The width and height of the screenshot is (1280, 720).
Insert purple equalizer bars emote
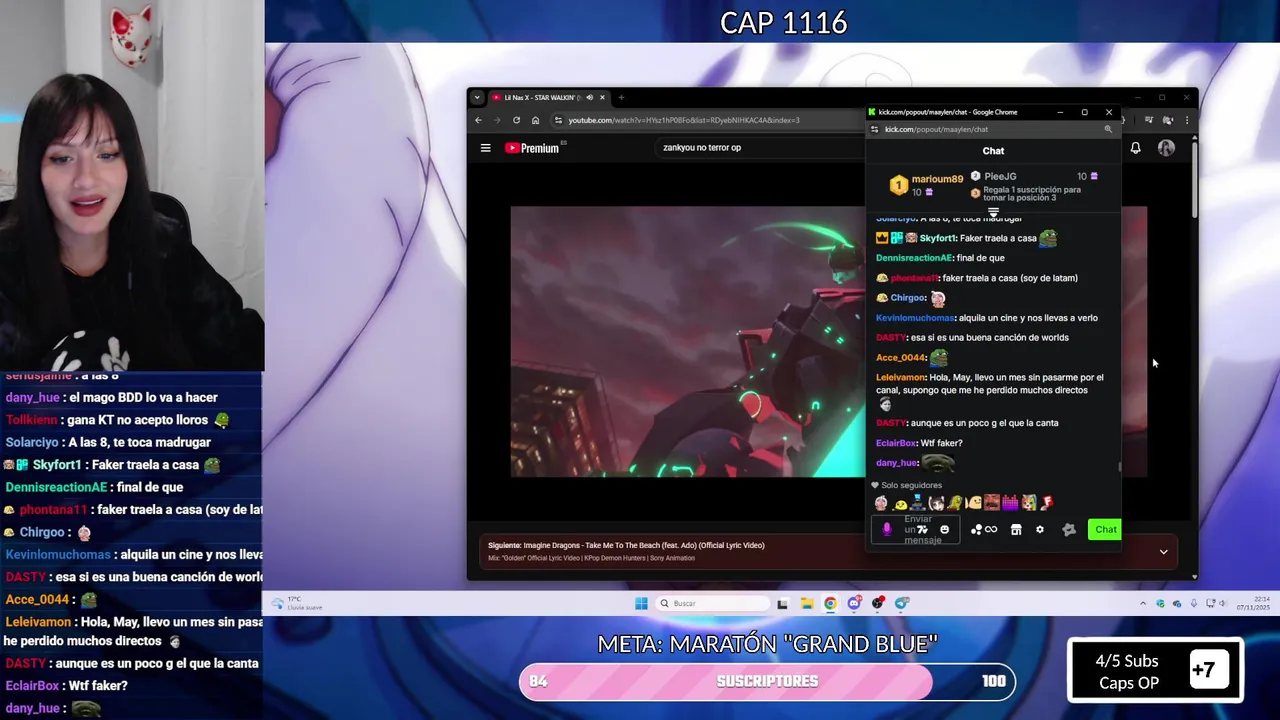[1010, 502]
